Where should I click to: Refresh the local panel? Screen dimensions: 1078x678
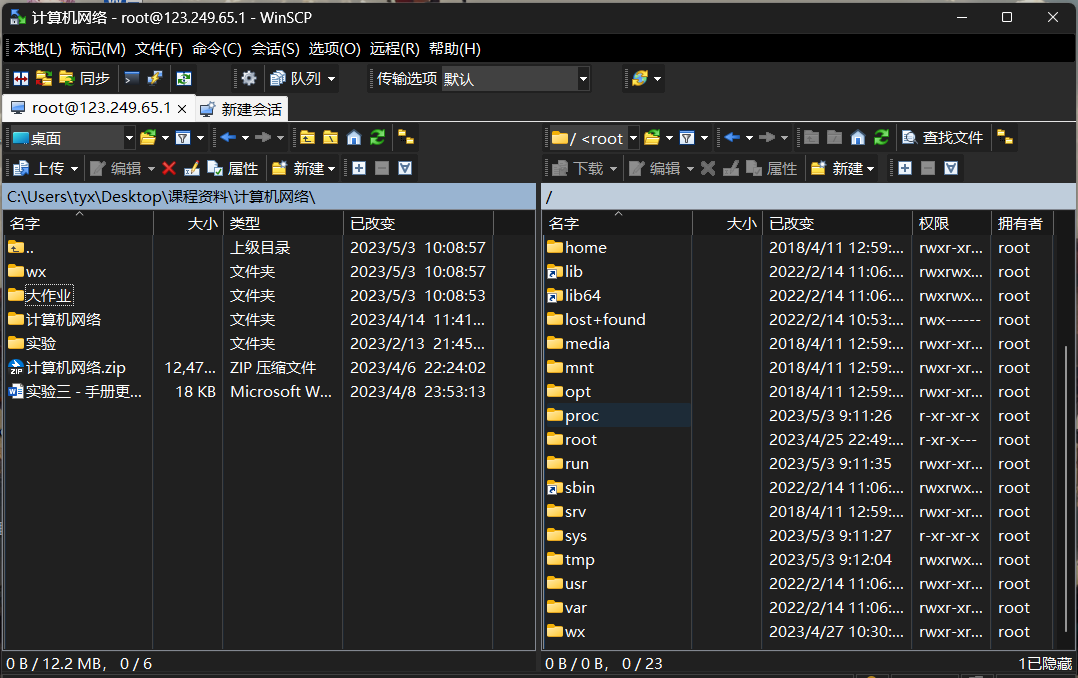point(377,138)
